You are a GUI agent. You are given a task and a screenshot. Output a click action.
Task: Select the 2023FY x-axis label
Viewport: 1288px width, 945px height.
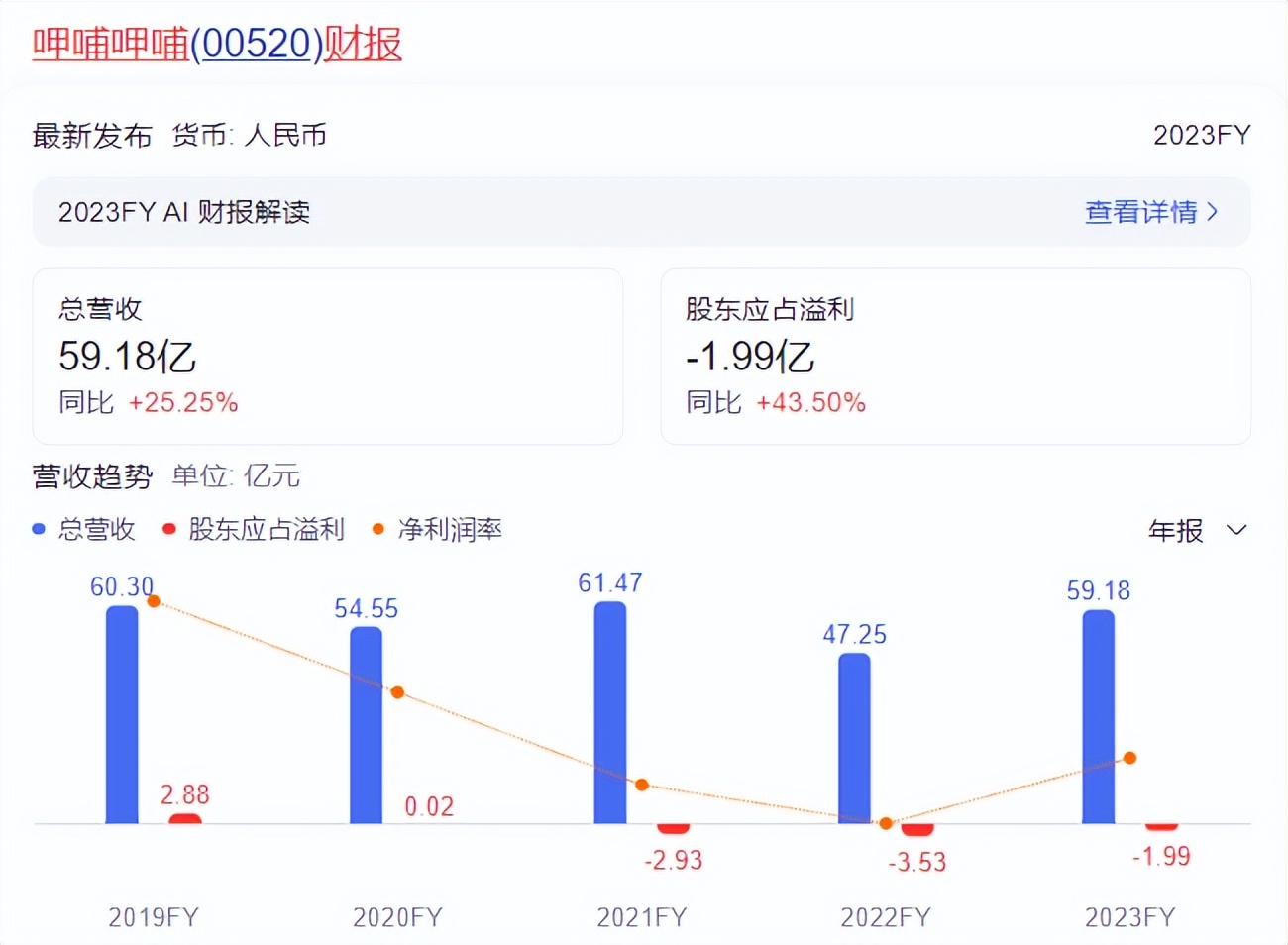point(1129,917)
